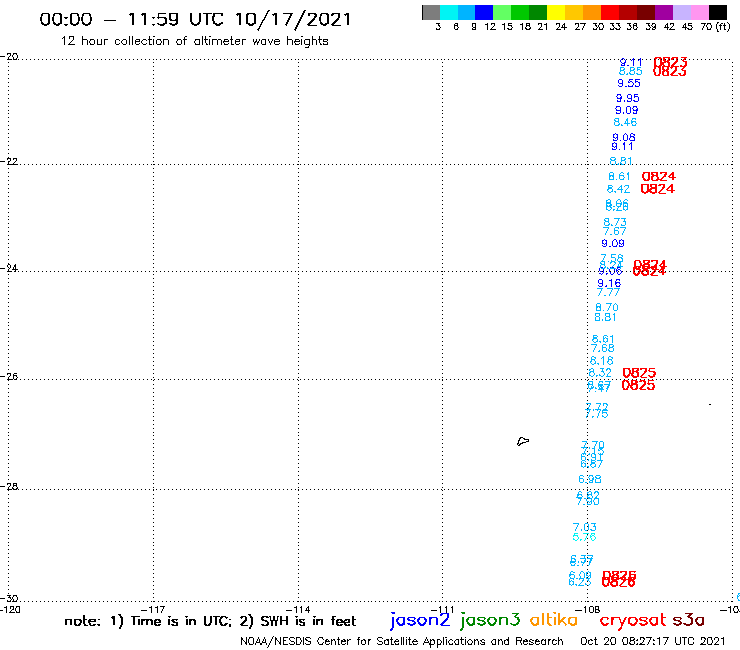This screenshot has width=740, height=650.
Task: Select the dark blue legend swatch
Action: 484,12
